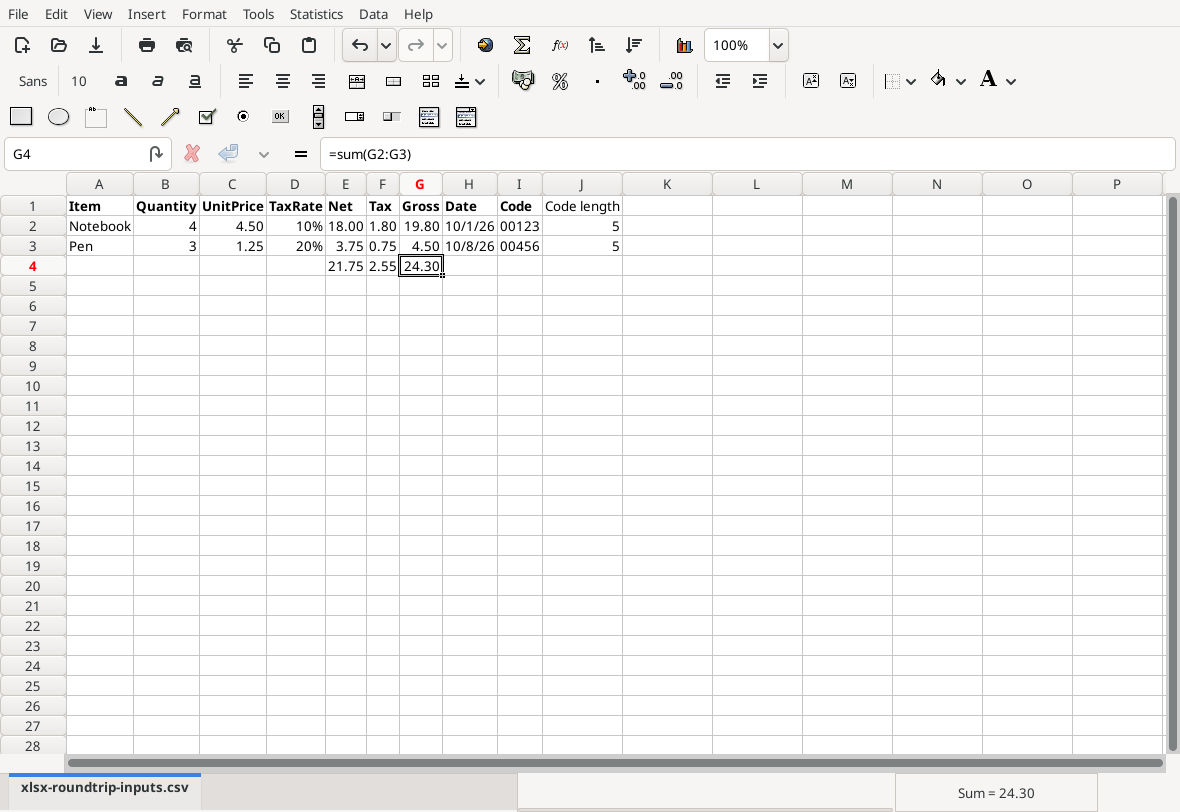Toggle italic formatting
The width and height of the screenshot is (1180, 812).
[x=157, y=81]
